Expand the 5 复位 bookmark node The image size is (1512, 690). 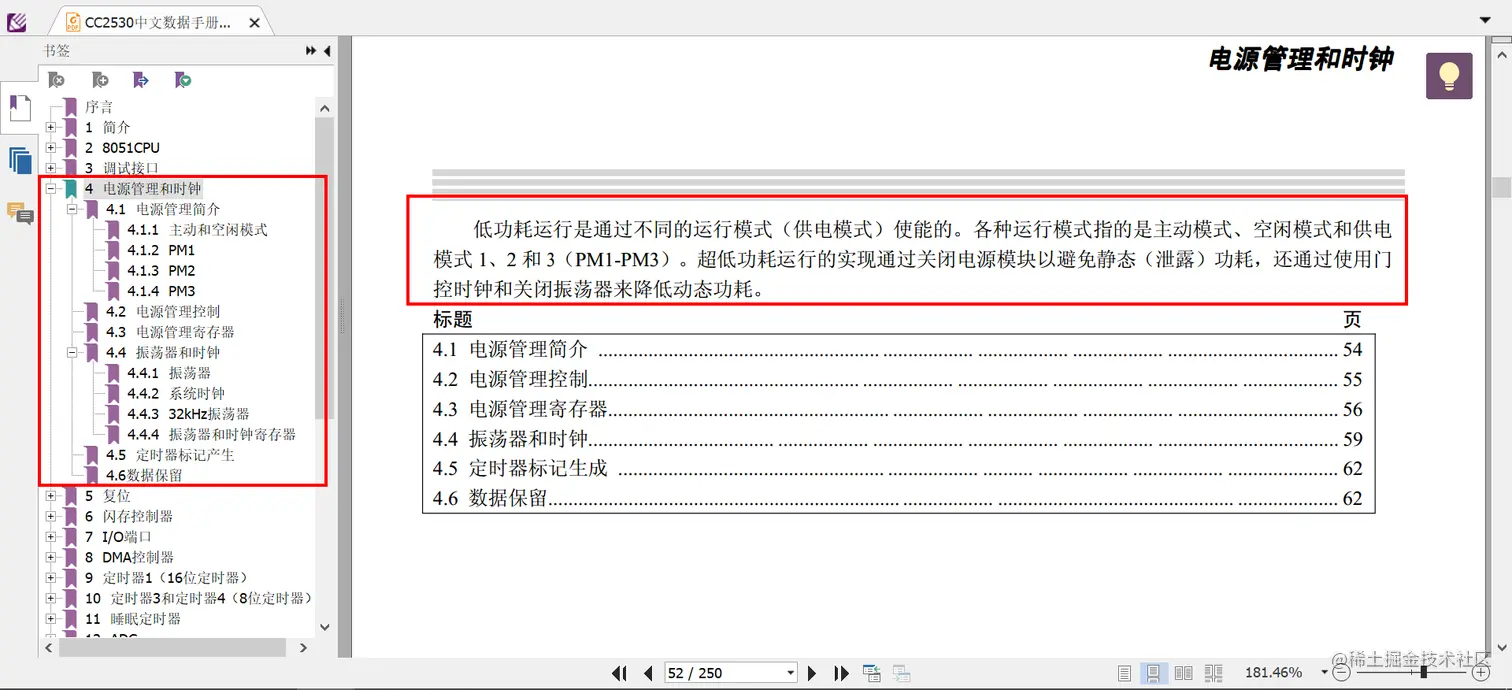[51, 496]
